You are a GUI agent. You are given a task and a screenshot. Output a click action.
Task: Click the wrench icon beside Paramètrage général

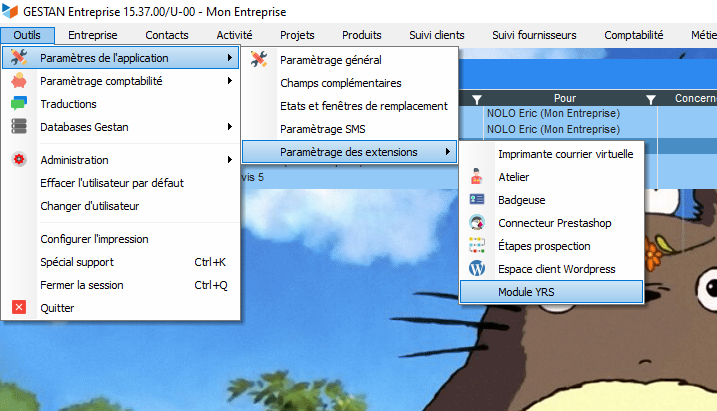point(260,59)
